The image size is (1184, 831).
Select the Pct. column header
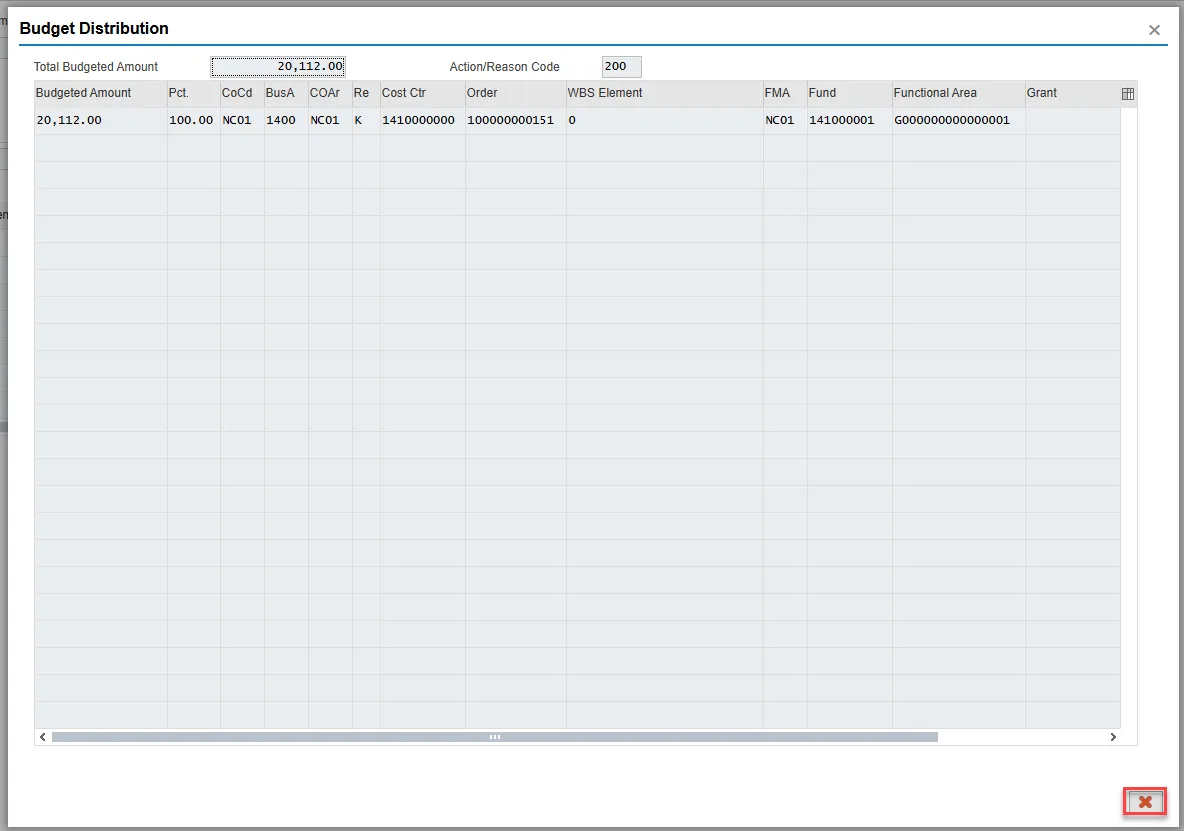click(x=192, y=93)
